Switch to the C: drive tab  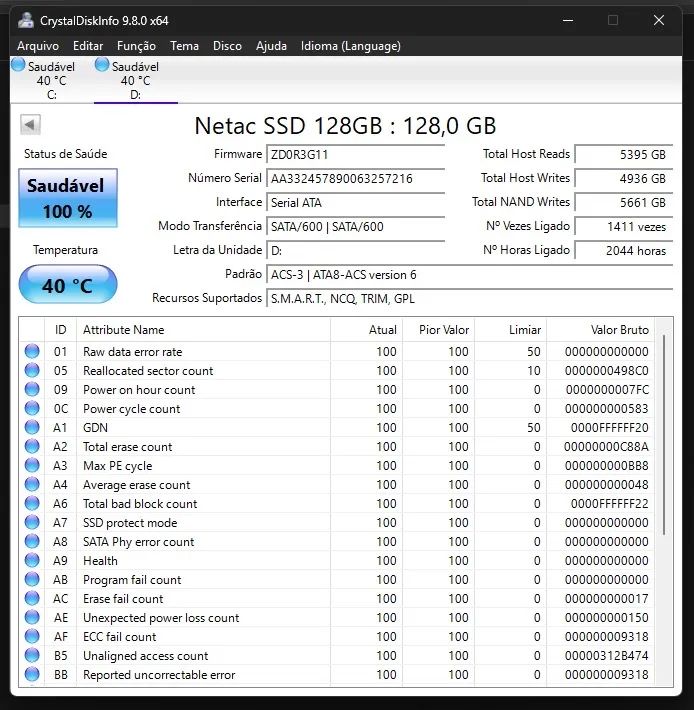click(x=52, y=80)
